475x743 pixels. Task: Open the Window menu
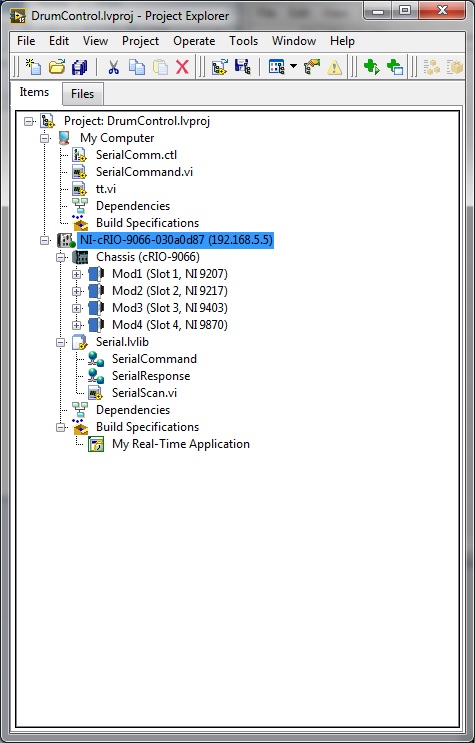pos(294,41)
